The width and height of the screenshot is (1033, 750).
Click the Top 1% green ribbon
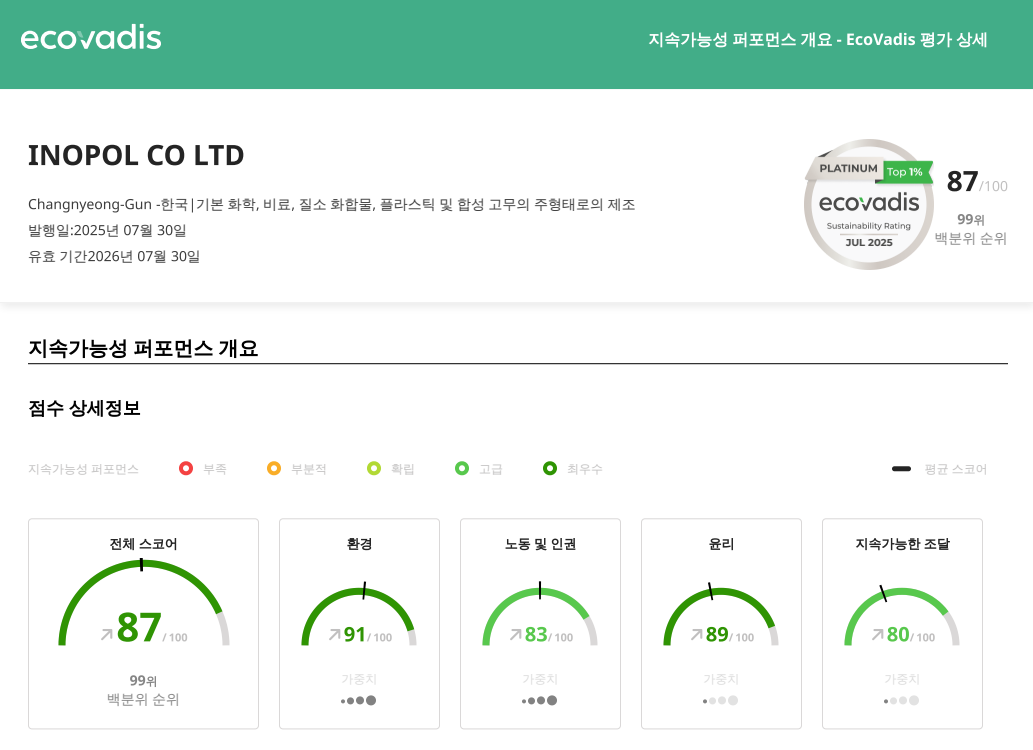click(x=905, y=172)
